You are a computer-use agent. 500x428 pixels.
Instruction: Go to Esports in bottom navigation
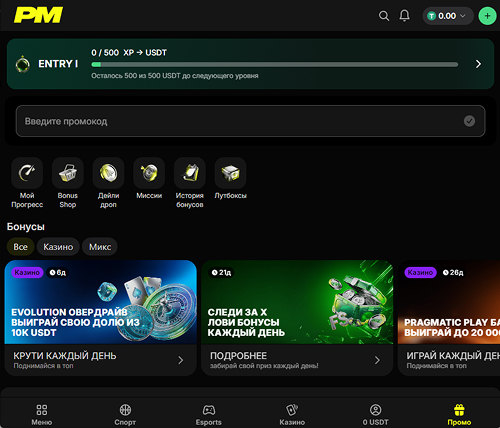click(209, 414)
